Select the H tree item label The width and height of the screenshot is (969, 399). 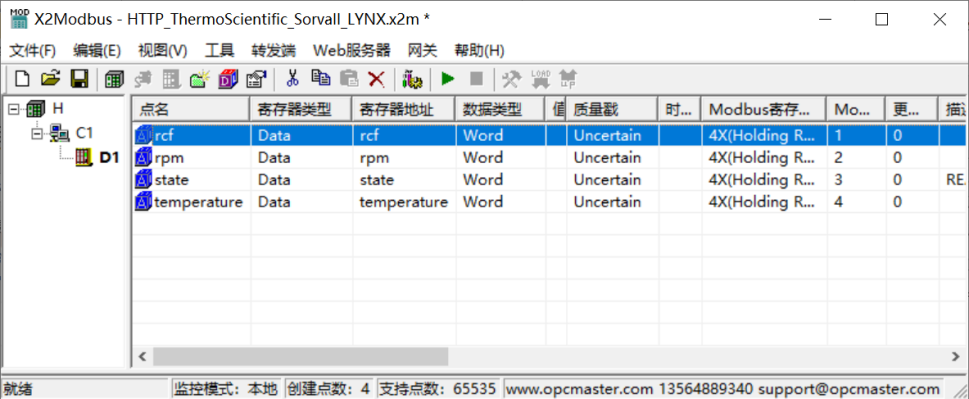click(x=58, y=109)
